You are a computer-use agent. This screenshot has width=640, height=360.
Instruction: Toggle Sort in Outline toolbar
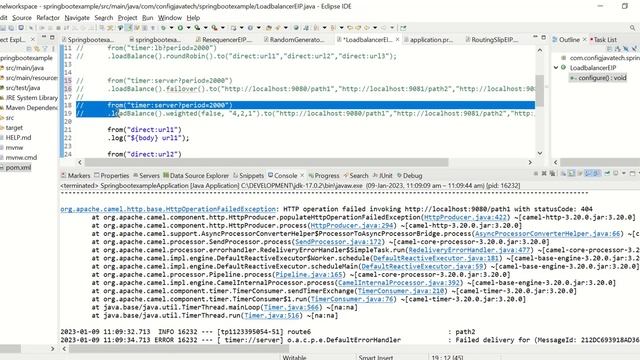(x=618, y=49)
